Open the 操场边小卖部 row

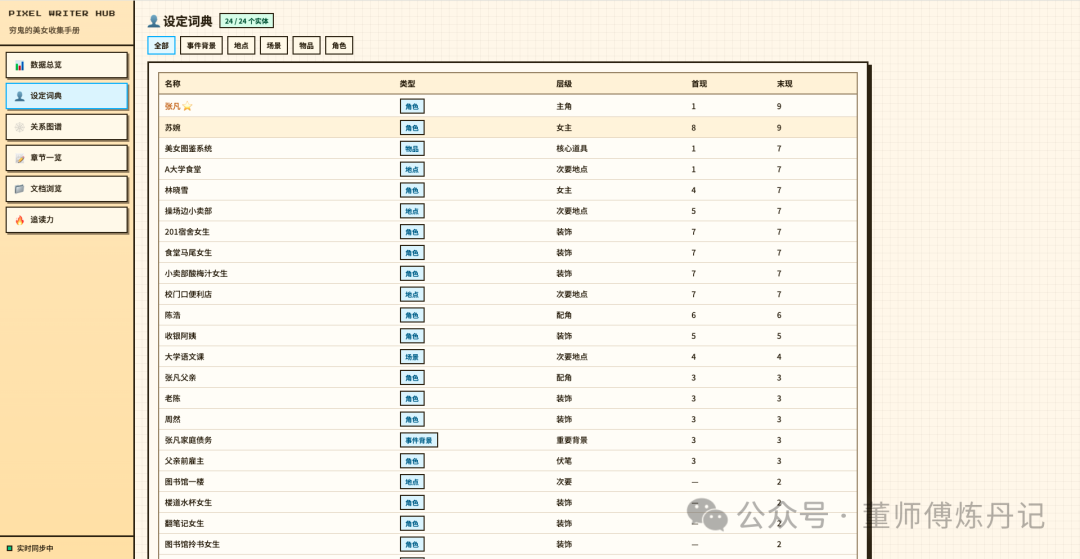[508, 211]
